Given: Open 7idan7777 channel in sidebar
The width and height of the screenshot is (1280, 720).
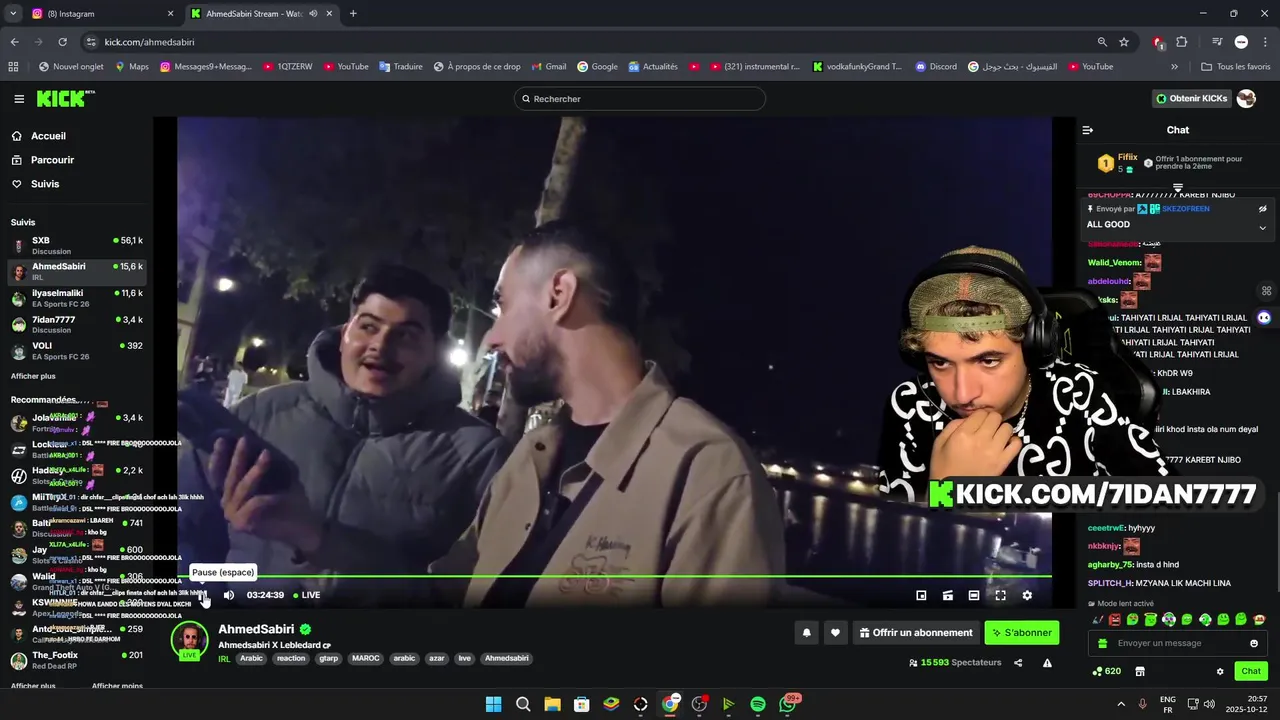Looking at the screenshot, I should pos(76,324).
